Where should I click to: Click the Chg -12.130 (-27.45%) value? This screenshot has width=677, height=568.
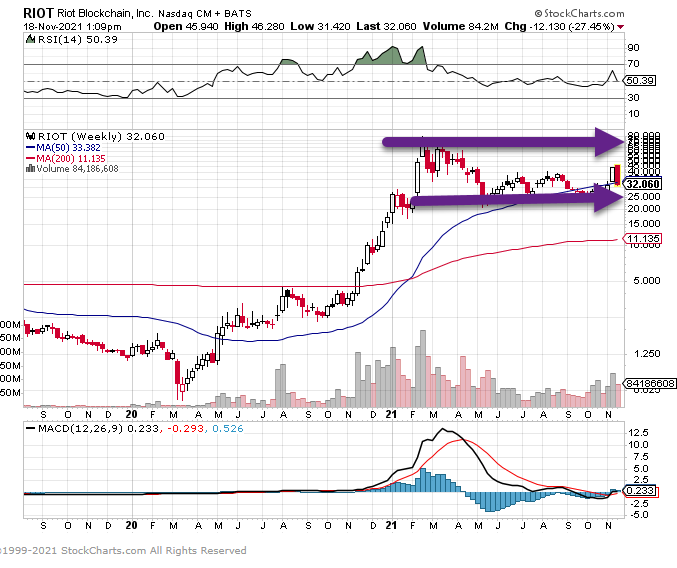[x=560, y=26]
